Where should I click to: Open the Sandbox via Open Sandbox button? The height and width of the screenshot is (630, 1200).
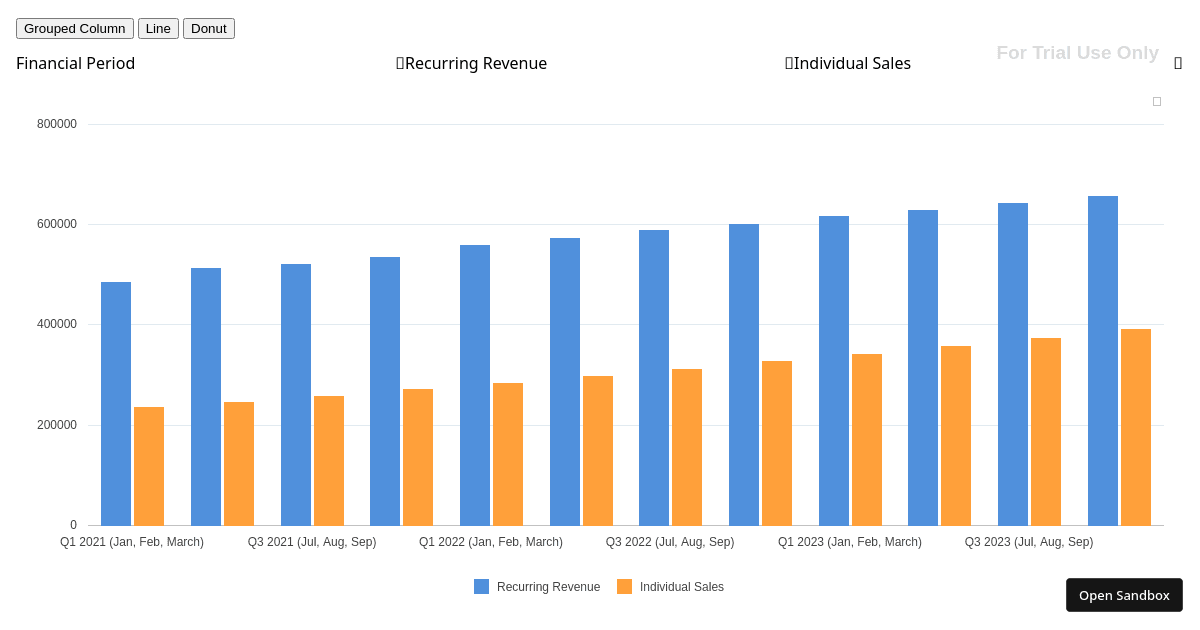[x=1124, y=595]
